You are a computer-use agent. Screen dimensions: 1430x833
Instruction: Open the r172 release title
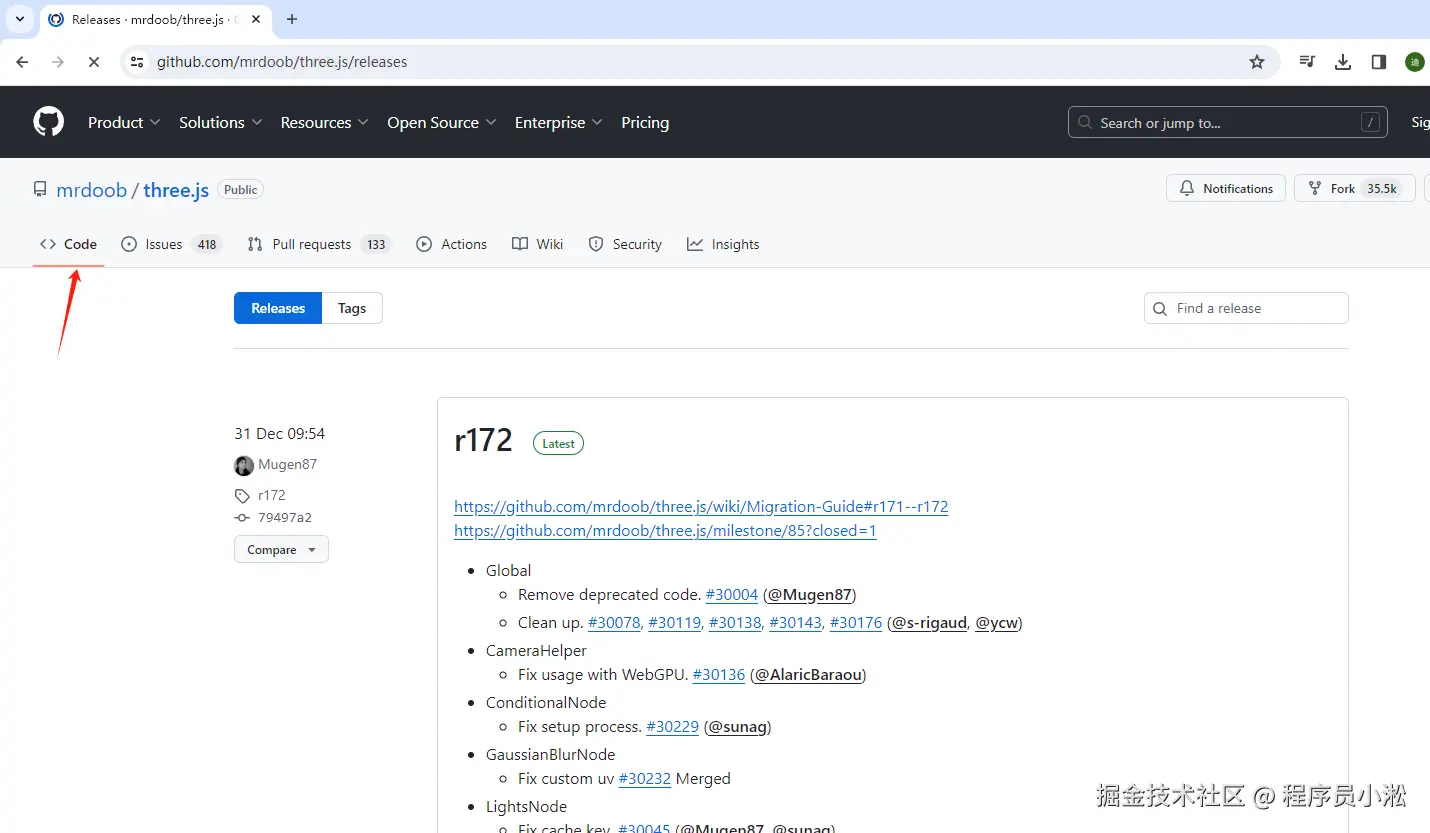[483, 440]
